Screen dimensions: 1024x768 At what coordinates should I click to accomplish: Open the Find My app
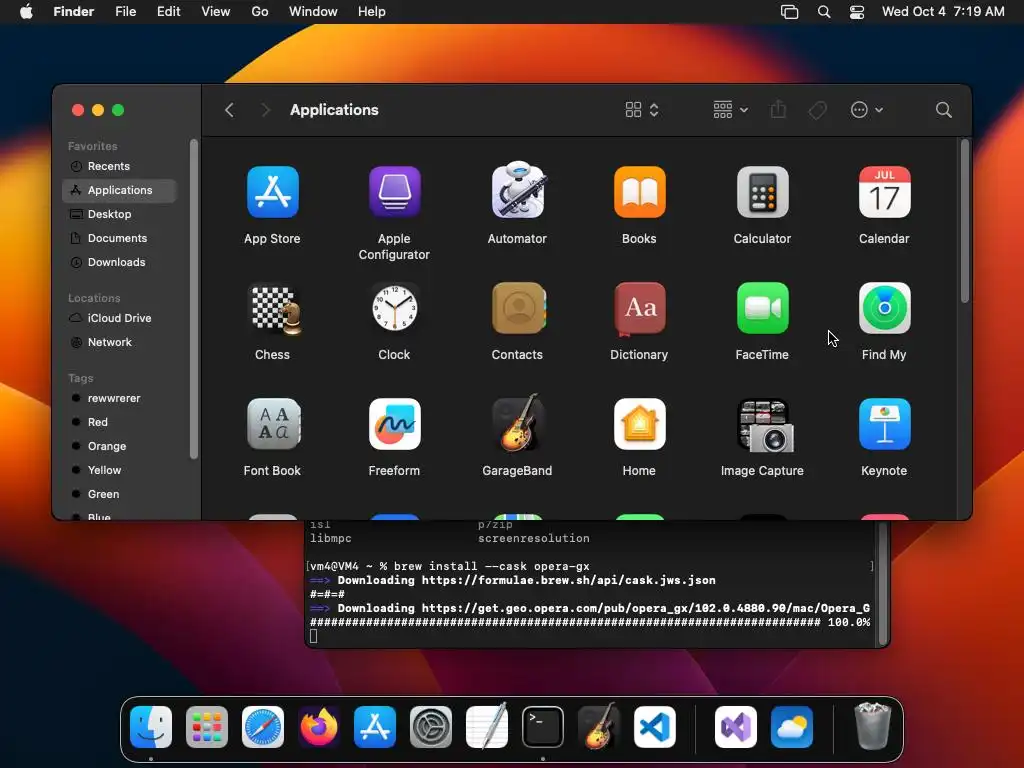point(884,308)
